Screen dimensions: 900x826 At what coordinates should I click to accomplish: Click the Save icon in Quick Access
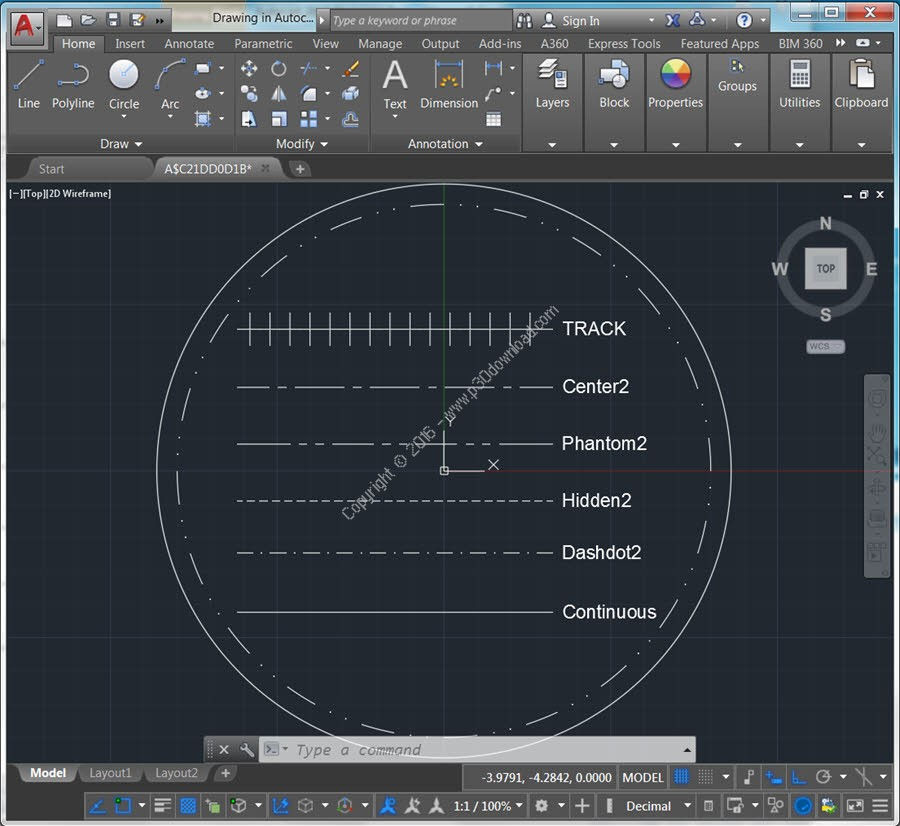coord(113,20)
